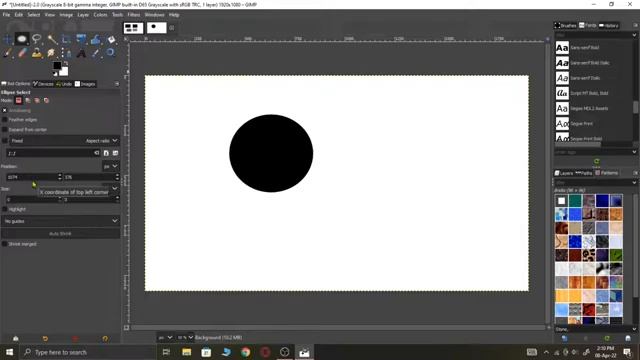The width and height of the screenshot is (640, 360).
Task: Open the patterns filter dropdown
Action: coord(634,182)
